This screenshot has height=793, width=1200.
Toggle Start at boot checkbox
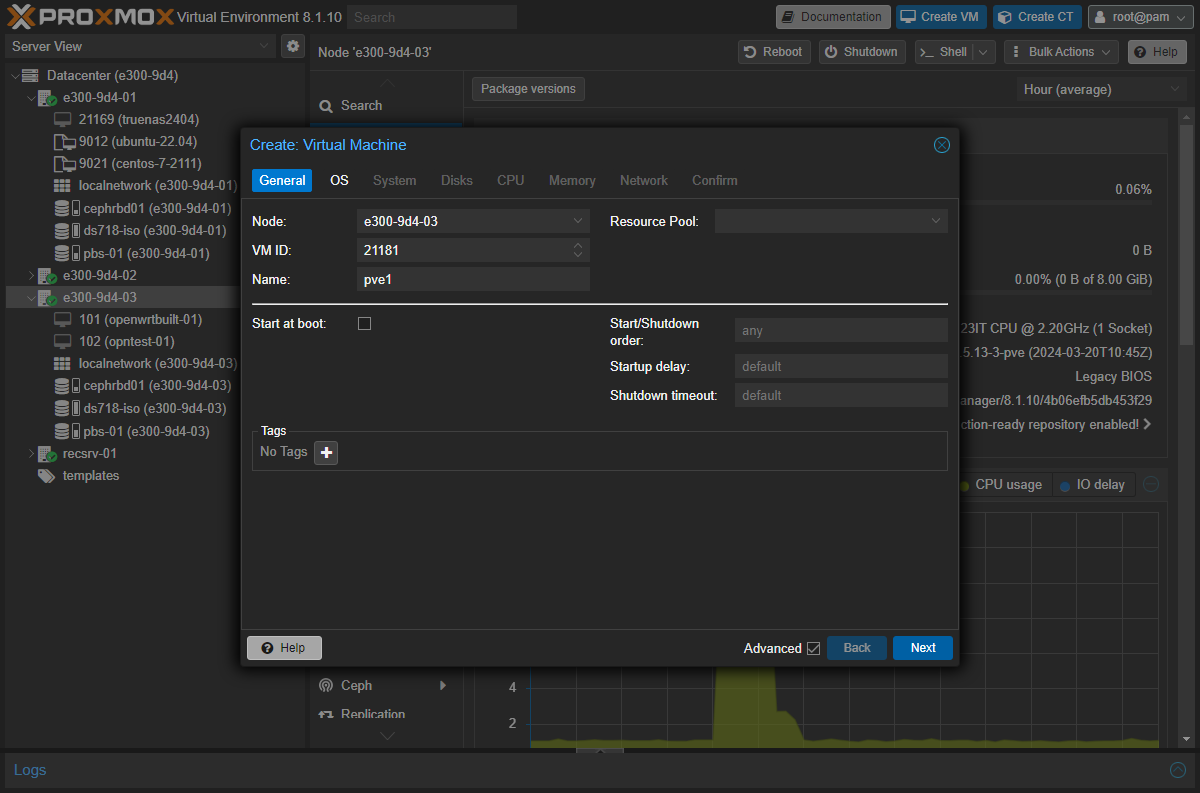pyautogui.click(x=364, y=323)
